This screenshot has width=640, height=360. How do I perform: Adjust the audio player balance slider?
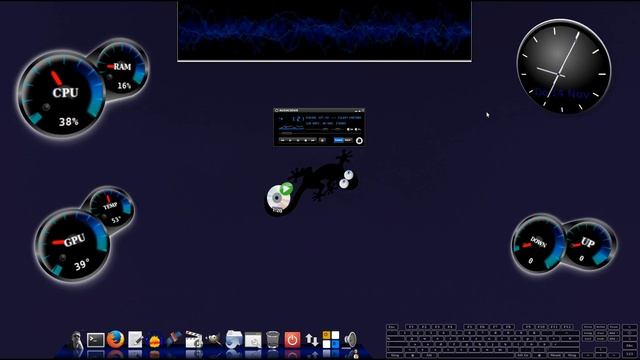tap(338, 129)
